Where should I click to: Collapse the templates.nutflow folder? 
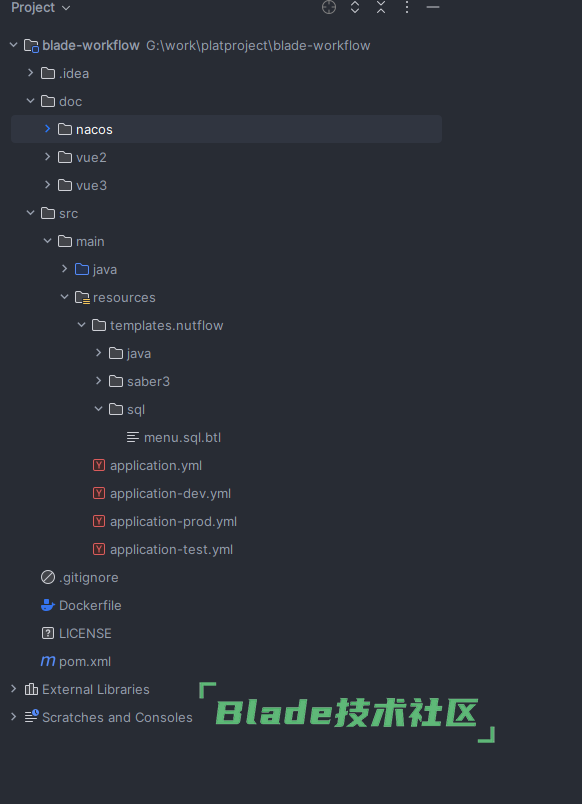pyautogui.click(x=82, y=325)
